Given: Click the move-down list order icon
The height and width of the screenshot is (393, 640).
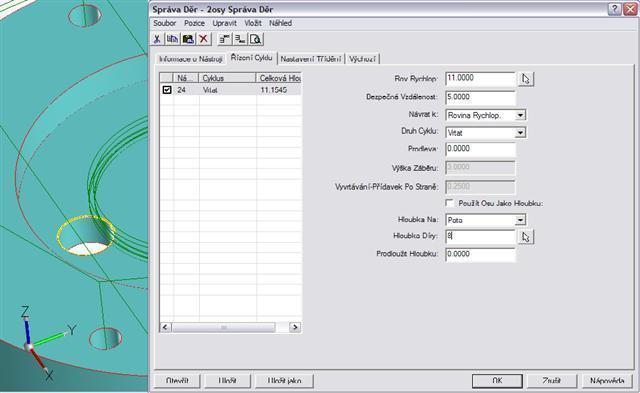Looking at the screenshot, I should [240, 39].
